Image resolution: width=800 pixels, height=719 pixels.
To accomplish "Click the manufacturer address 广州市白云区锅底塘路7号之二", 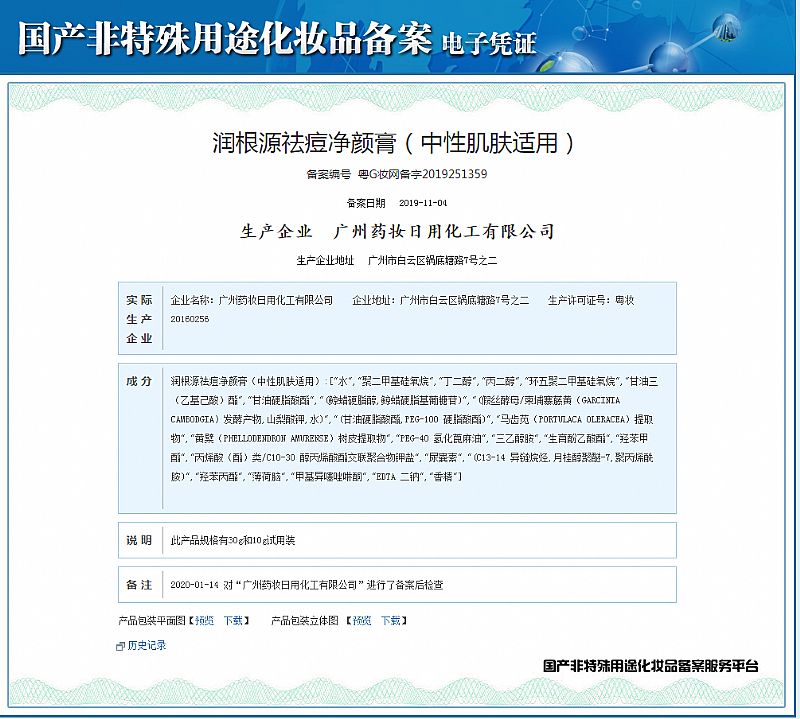I will tap(433, 261).
